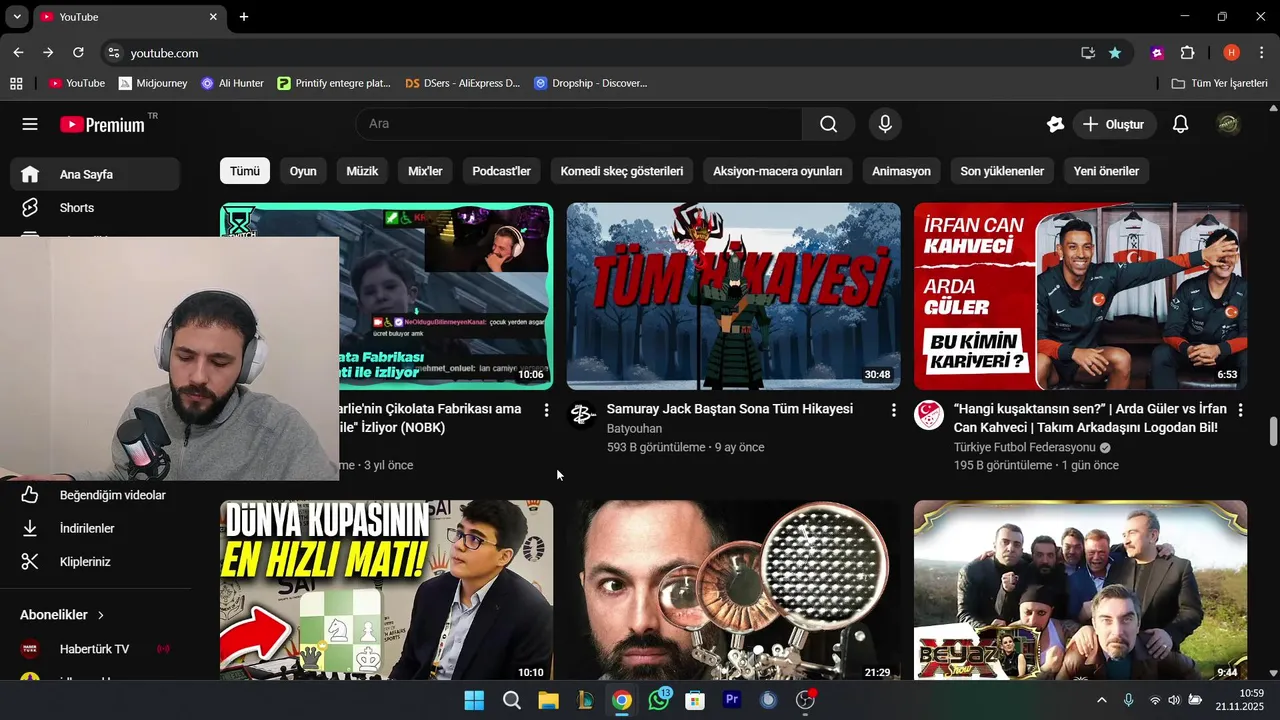Open the Windows Start menu
The image size is (1280, 720).
click(474, 700)
